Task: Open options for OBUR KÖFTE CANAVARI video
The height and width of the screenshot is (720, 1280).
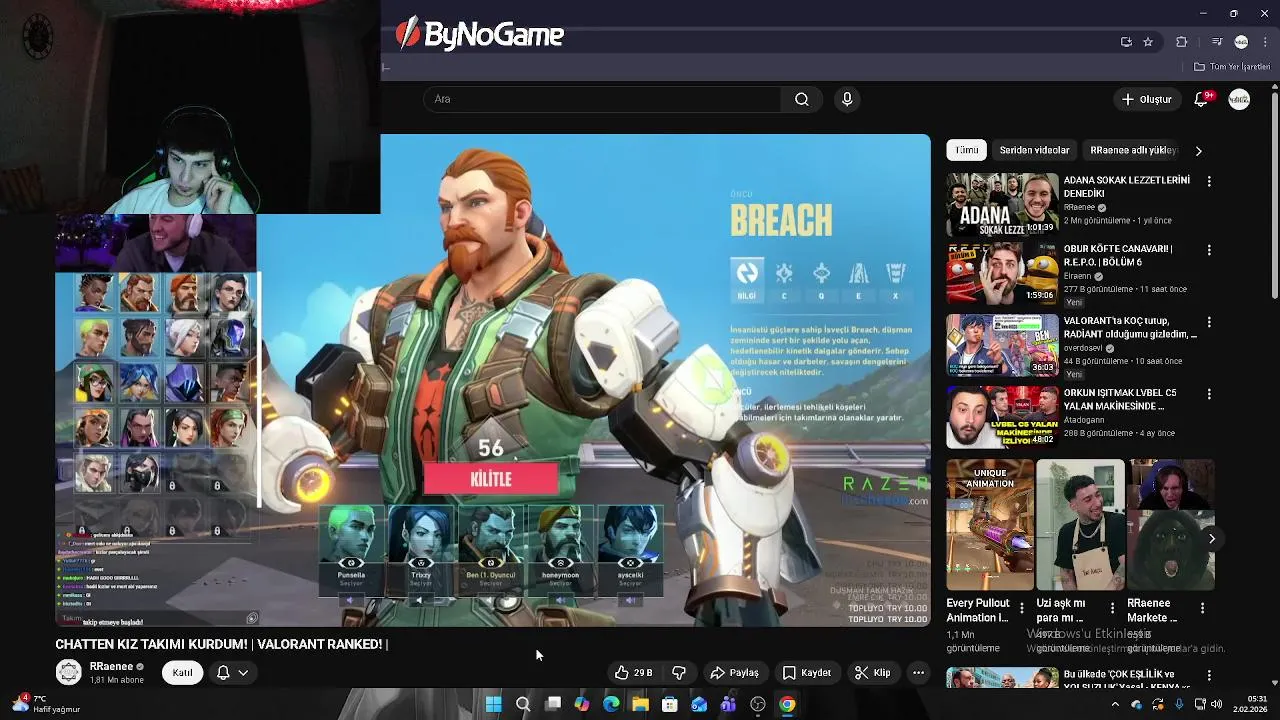Action: [x=1209, y=250]
